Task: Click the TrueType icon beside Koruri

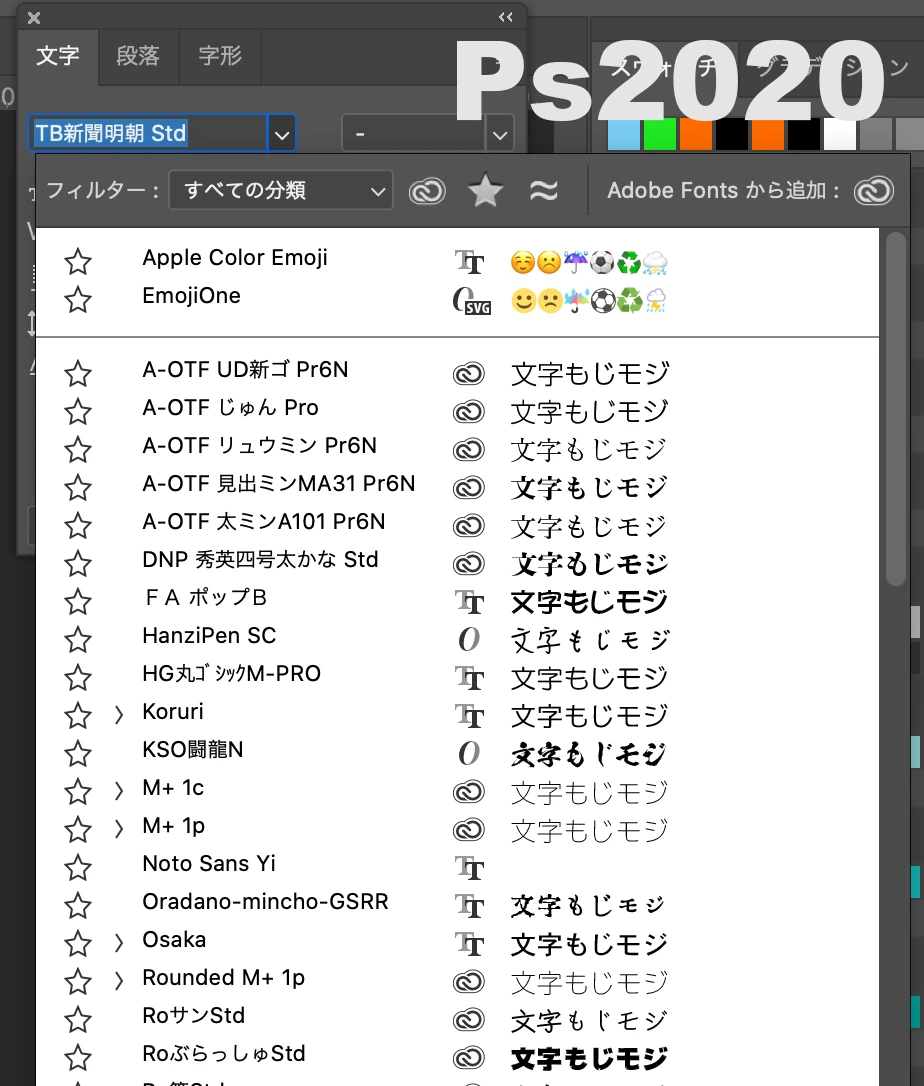Action: [470, 716]
